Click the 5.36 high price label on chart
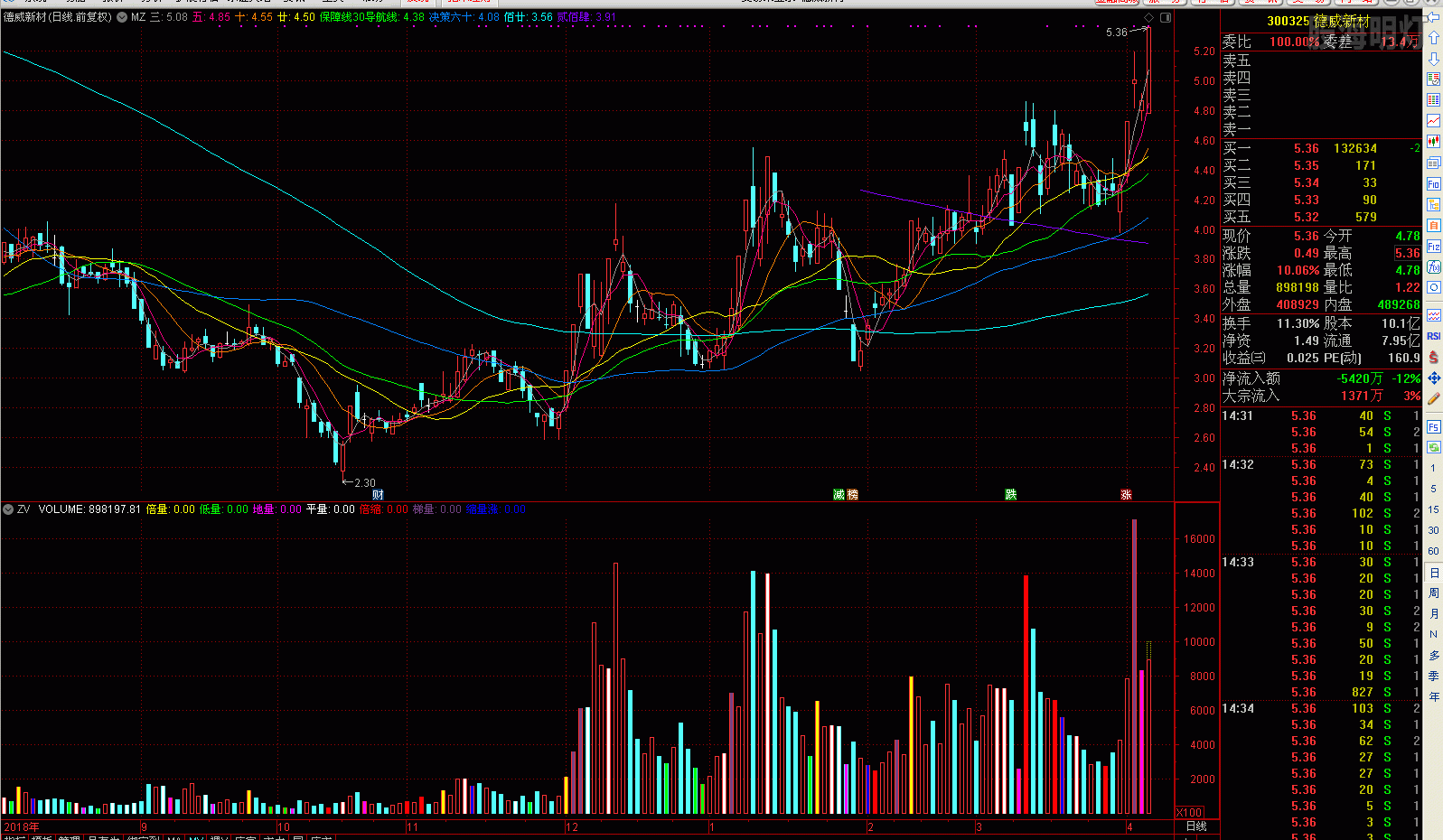The image size is (1443, 840). [x=1117, y=33]
